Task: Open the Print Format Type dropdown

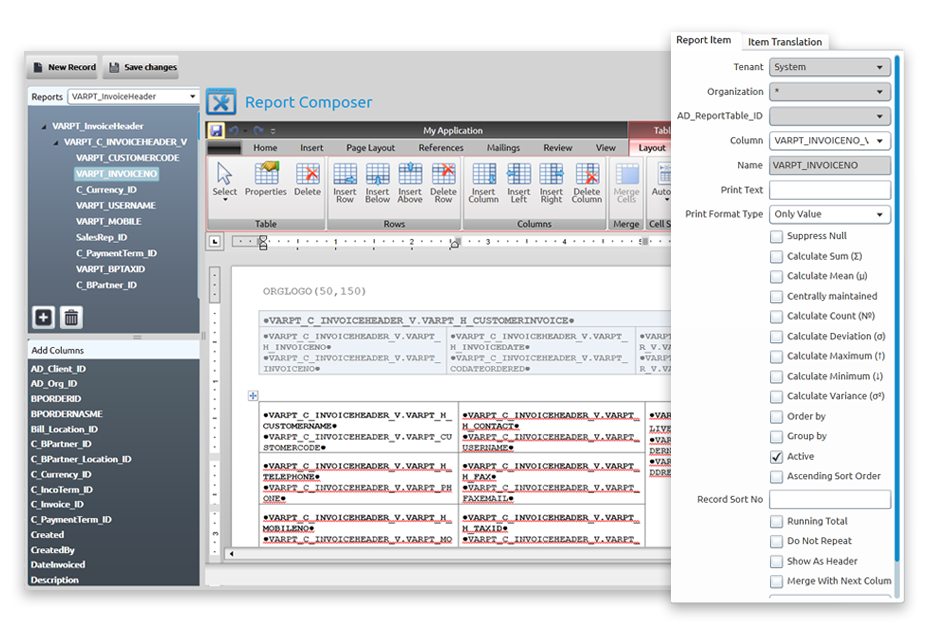Action: (x=830, y=213)
